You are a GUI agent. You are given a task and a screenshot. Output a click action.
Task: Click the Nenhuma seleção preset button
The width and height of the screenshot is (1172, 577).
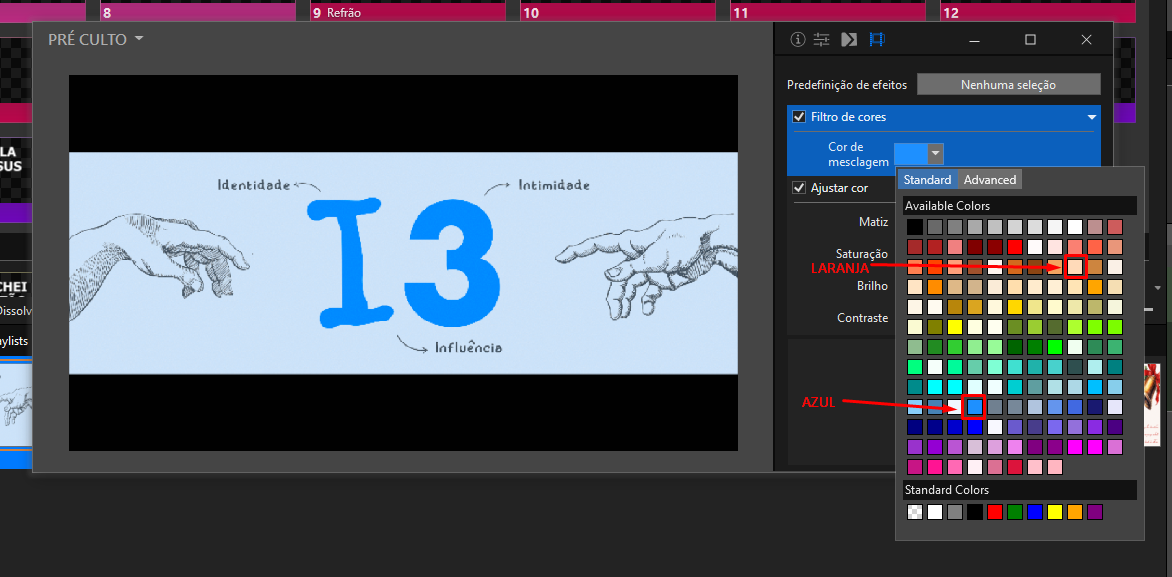pos(1008,84)
